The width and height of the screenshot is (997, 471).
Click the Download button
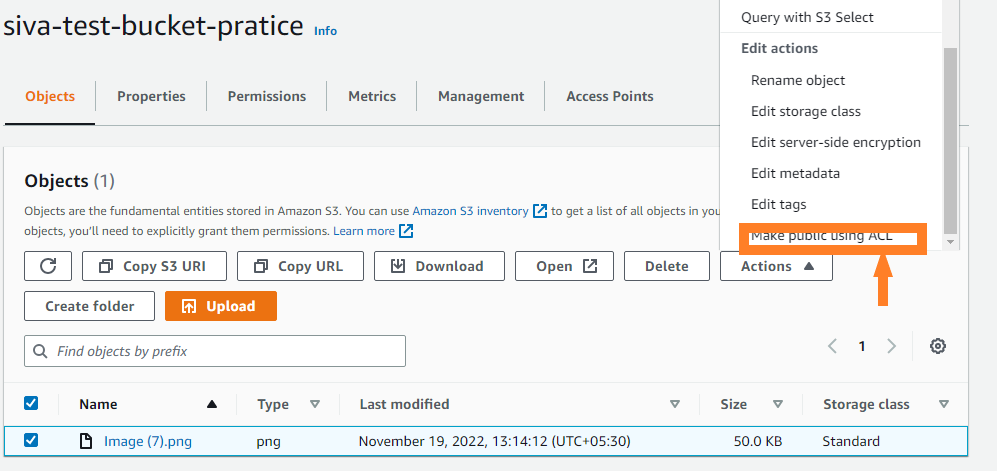tap(439, 266)
